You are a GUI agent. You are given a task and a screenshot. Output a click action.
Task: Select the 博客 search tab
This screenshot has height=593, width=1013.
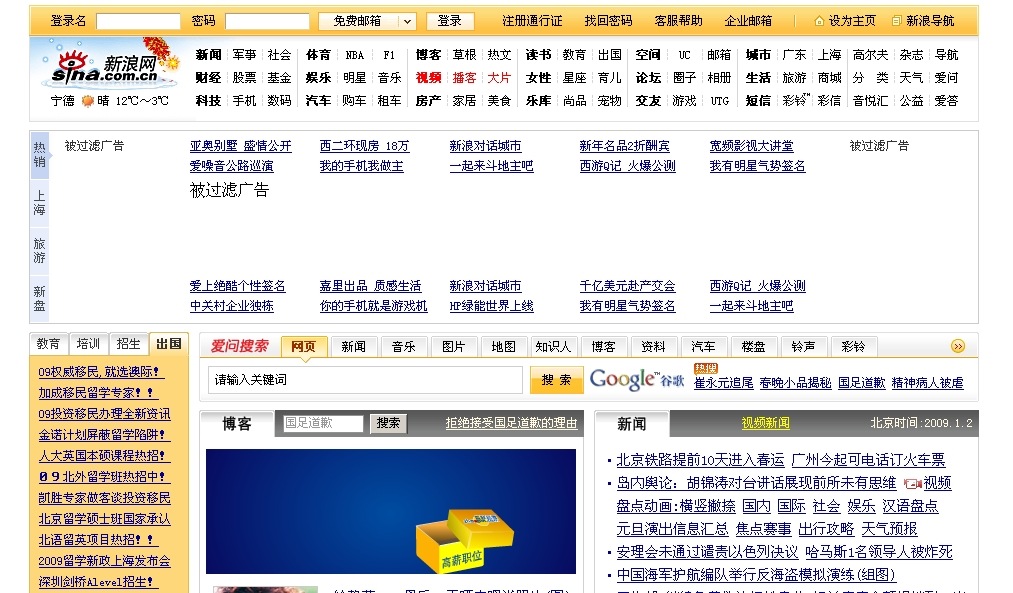[603, 346]
